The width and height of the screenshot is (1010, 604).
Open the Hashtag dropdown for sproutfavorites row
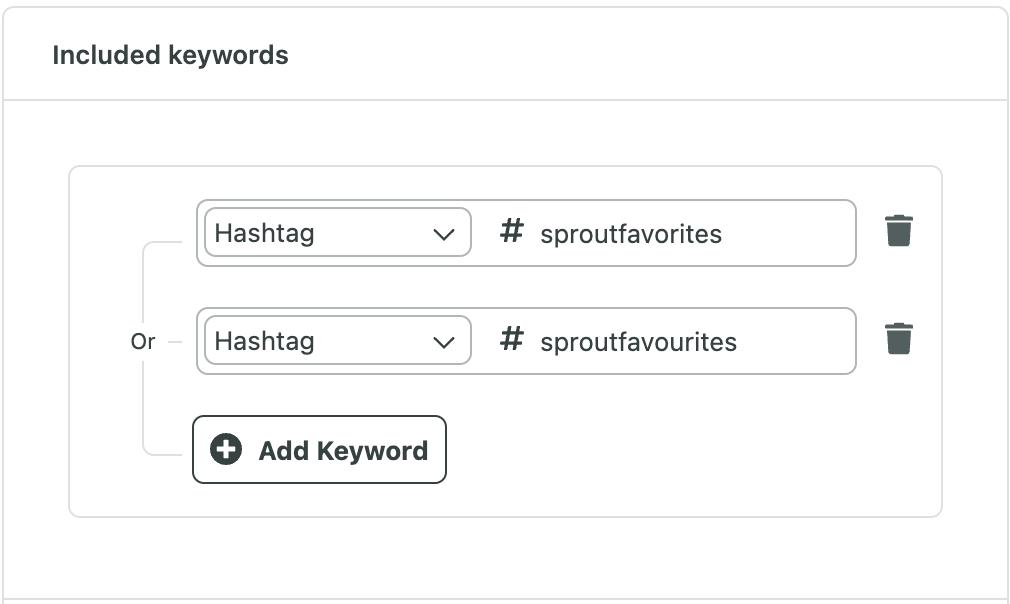[x=338, y=232]
